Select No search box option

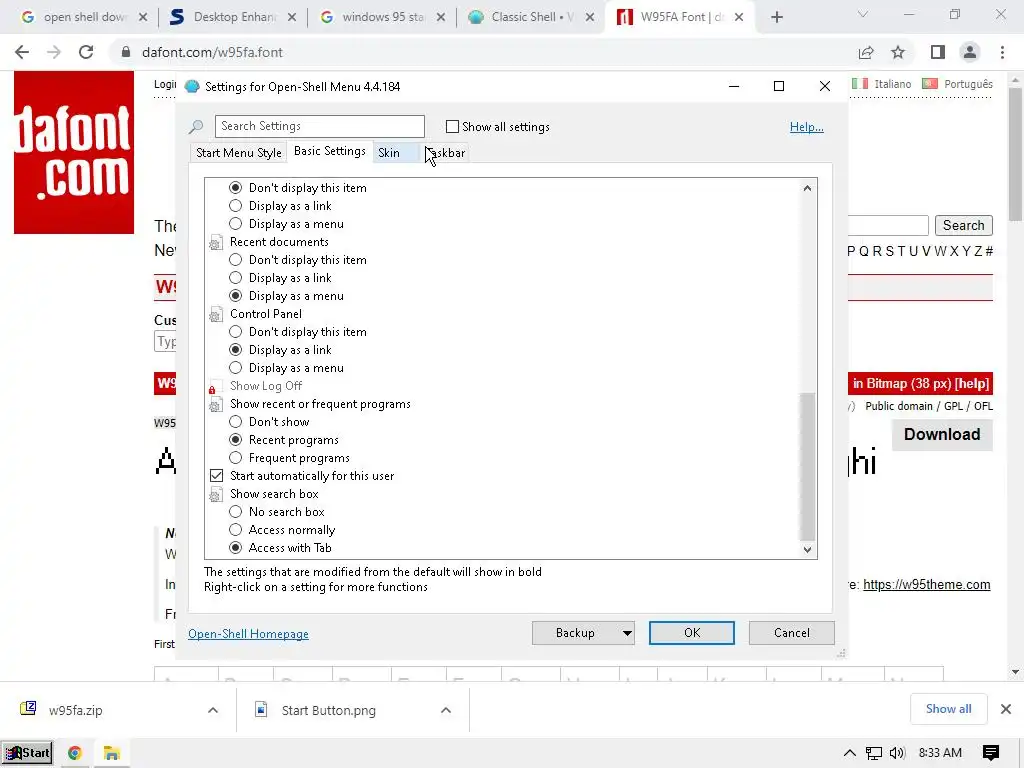235,512
